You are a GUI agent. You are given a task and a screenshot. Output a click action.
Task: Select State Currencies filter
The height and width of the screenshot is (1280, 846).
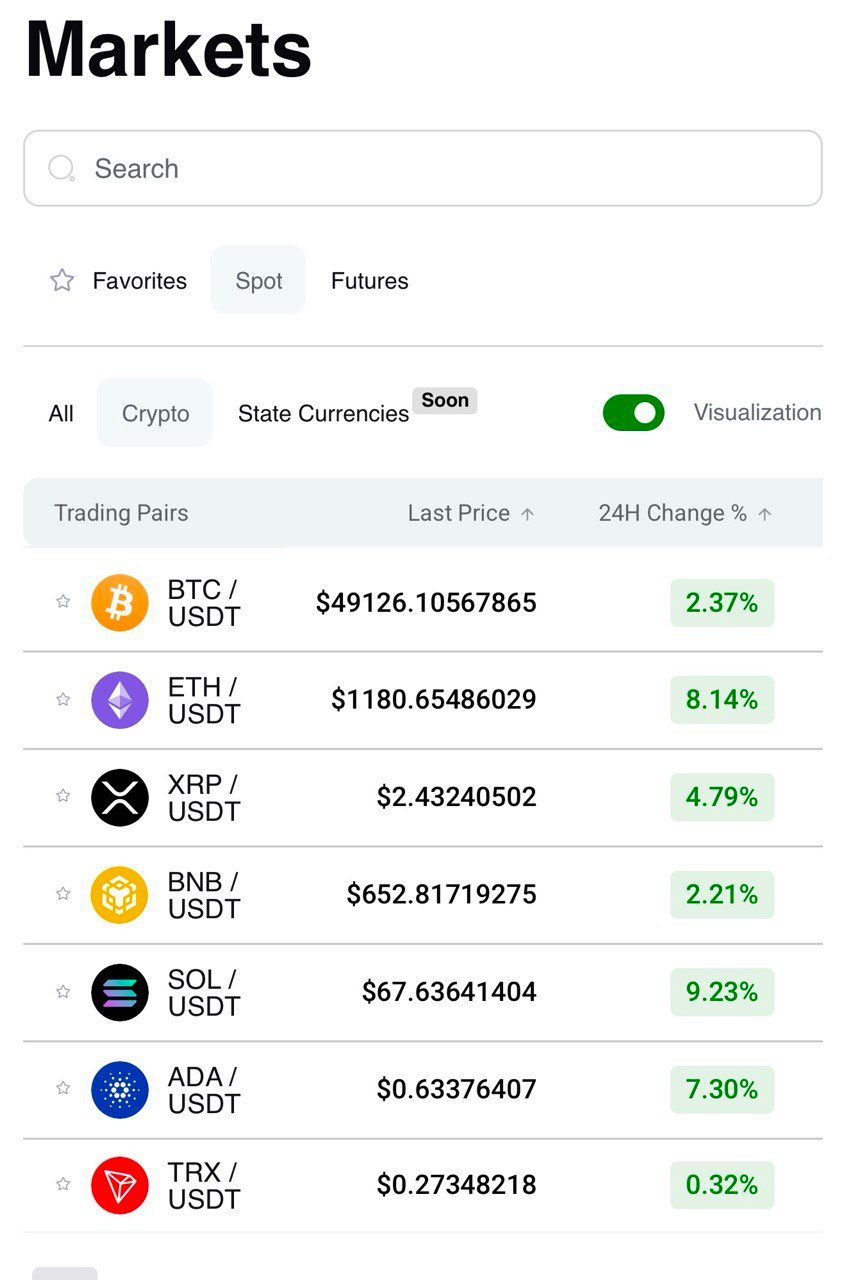[323, 414]
